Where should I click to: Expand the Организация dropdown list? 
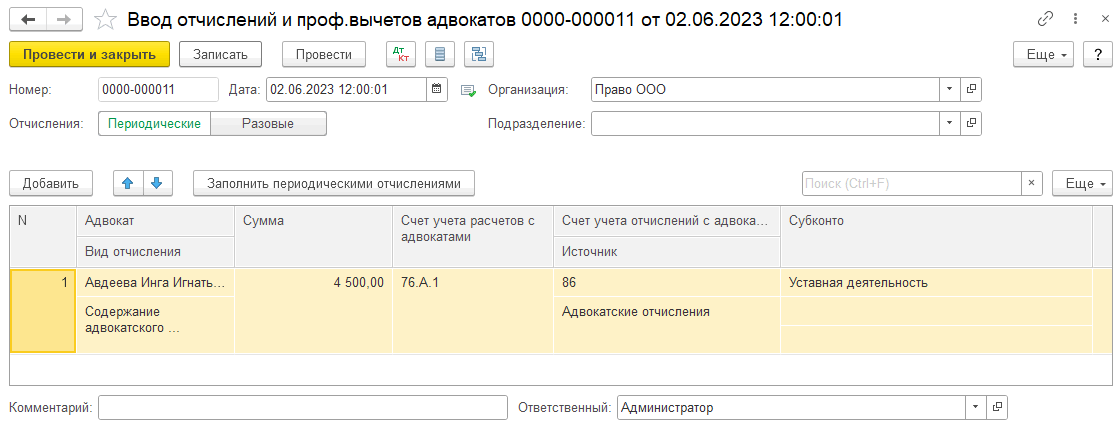click(949, 89)
